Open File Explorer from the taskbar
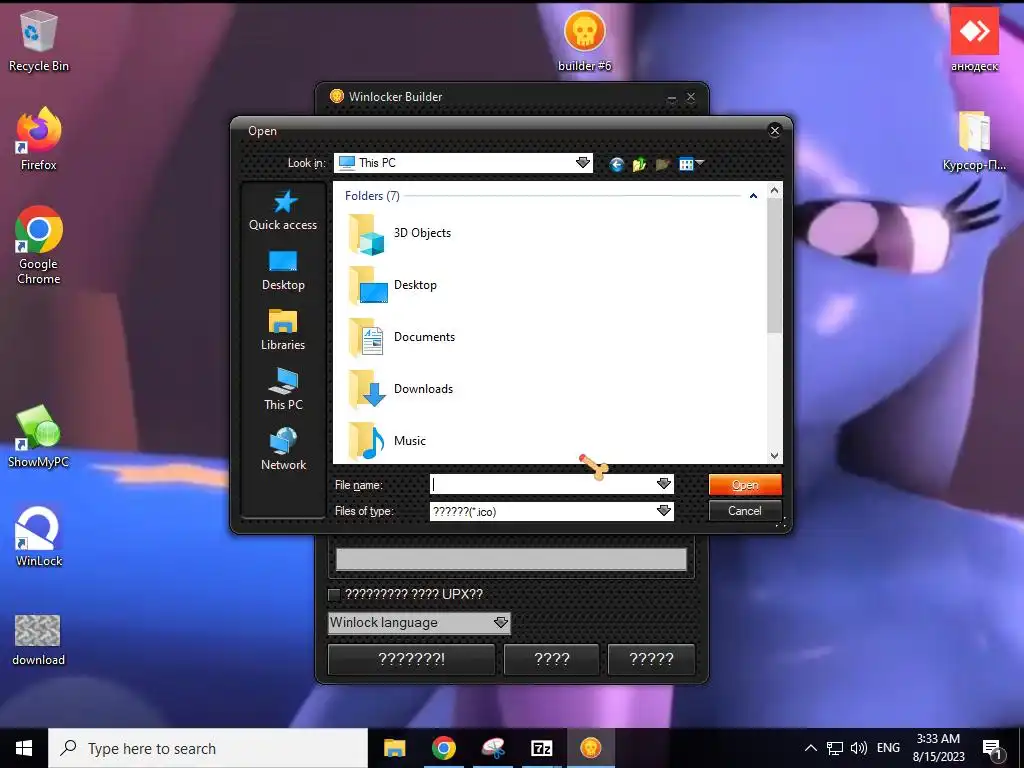 click(394, 748)
